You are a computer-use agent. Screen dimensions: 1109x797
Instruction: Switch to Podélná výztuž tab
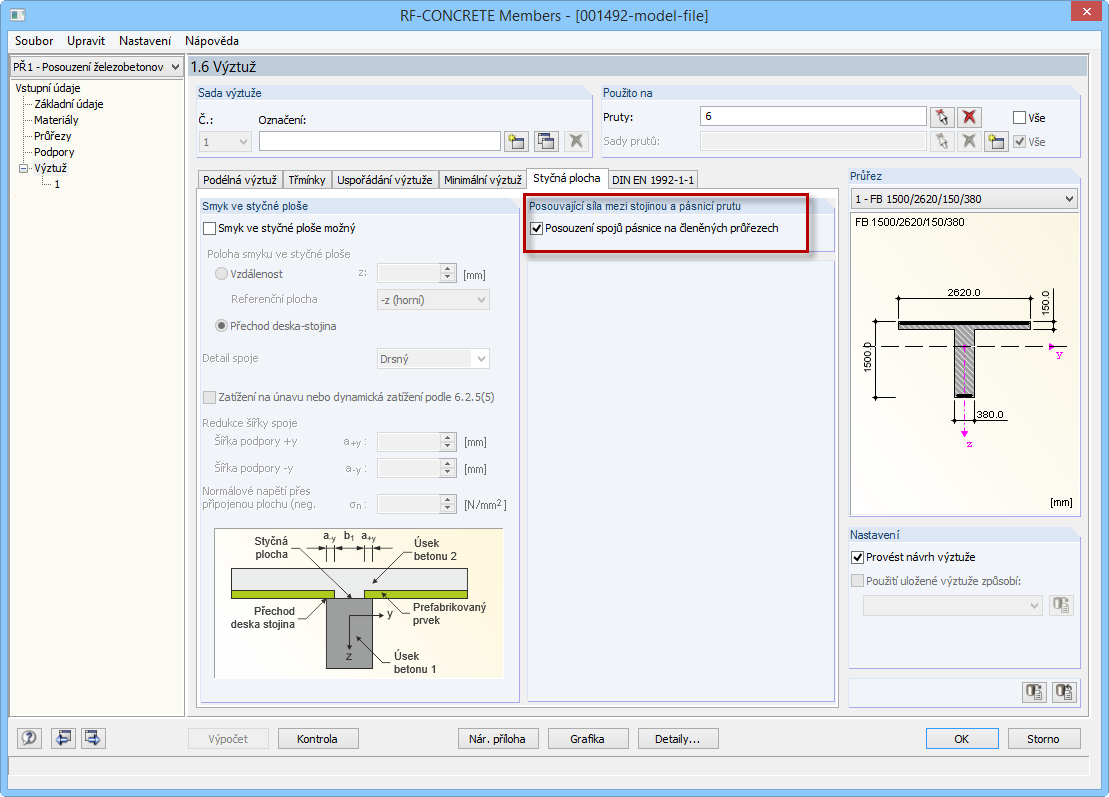240,180
